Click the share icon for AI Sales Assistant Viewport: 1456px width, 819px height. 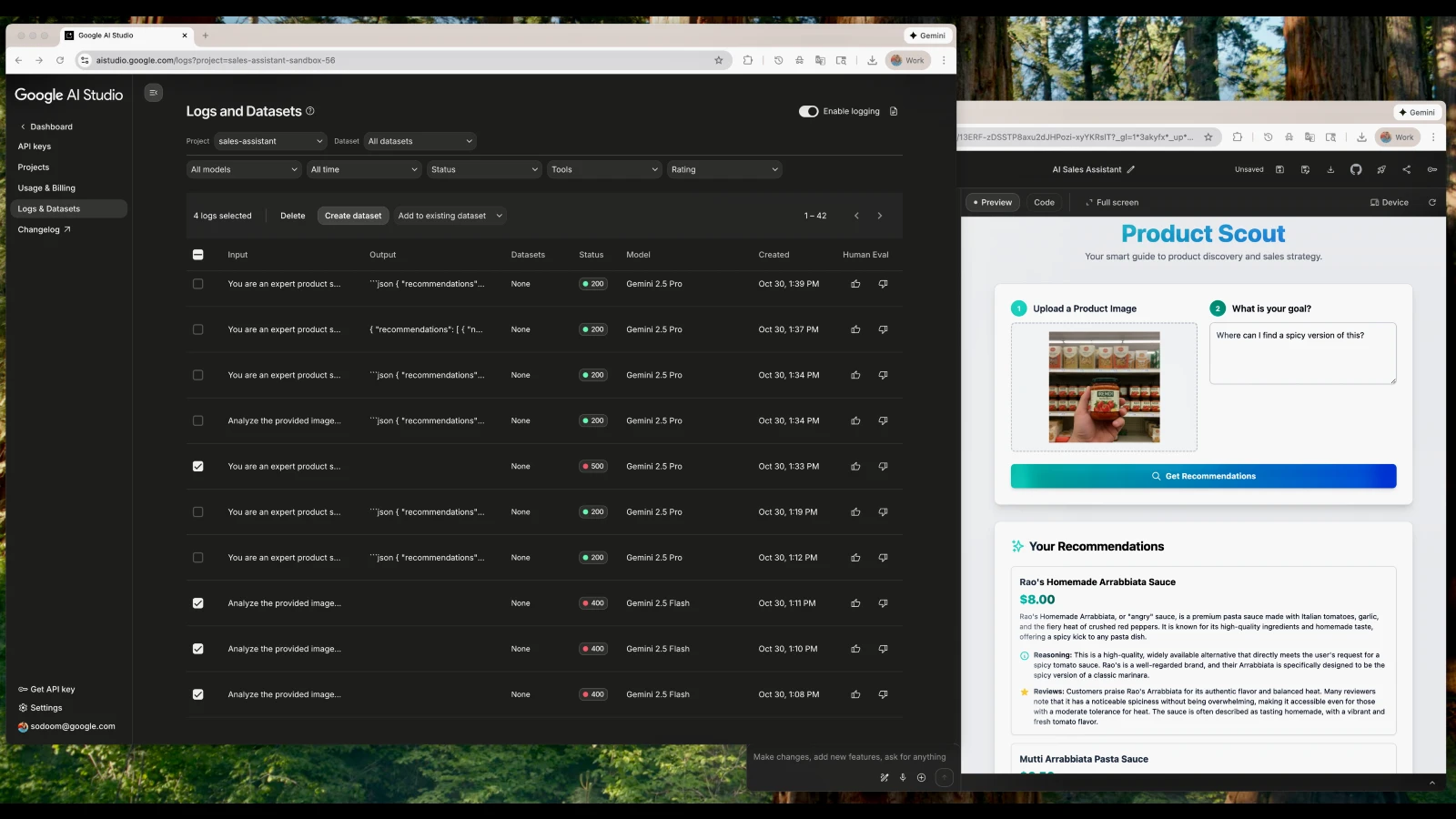point(1407,169)
